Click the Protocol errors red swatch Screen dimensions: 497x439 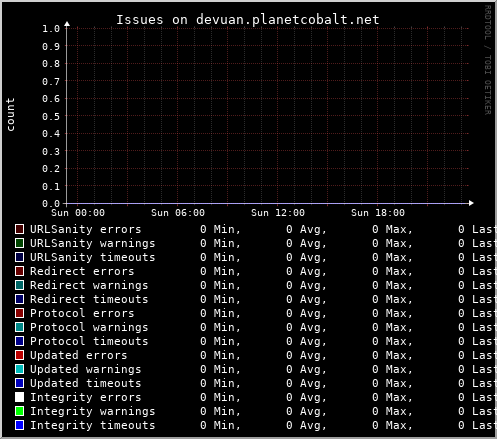19,313
